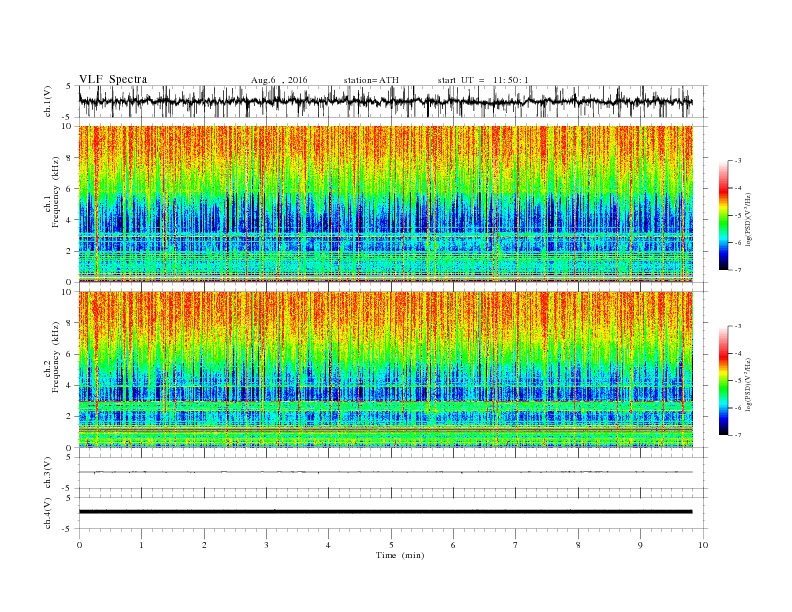This screenshot has width=792, height=612.
Task: Click the "-3" label on ch.2 colorbar
Action: [738, 326]
